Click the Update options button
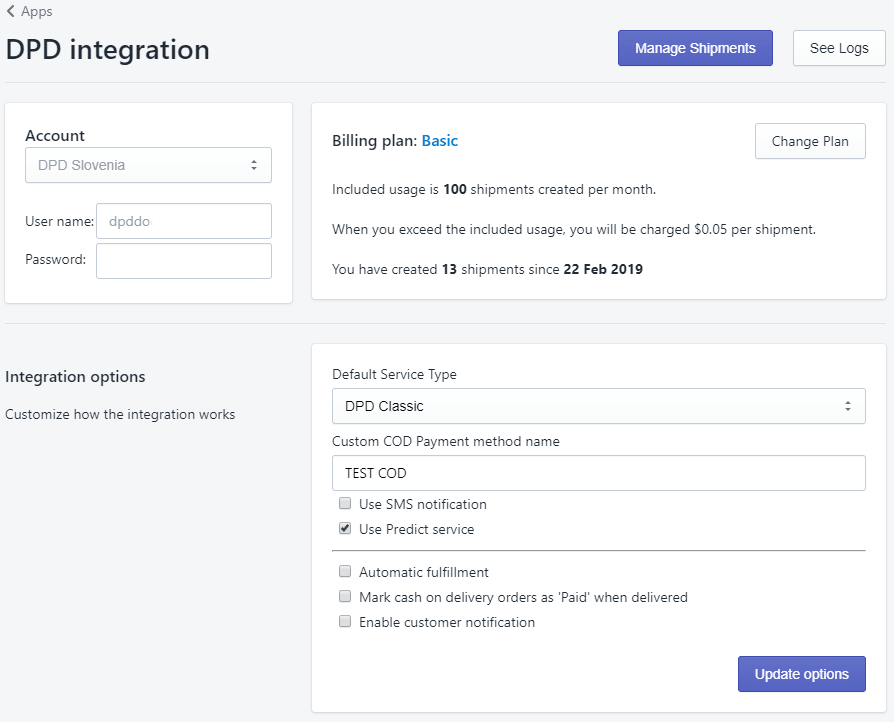Viewport: 894px width, 722px height. 802,674
